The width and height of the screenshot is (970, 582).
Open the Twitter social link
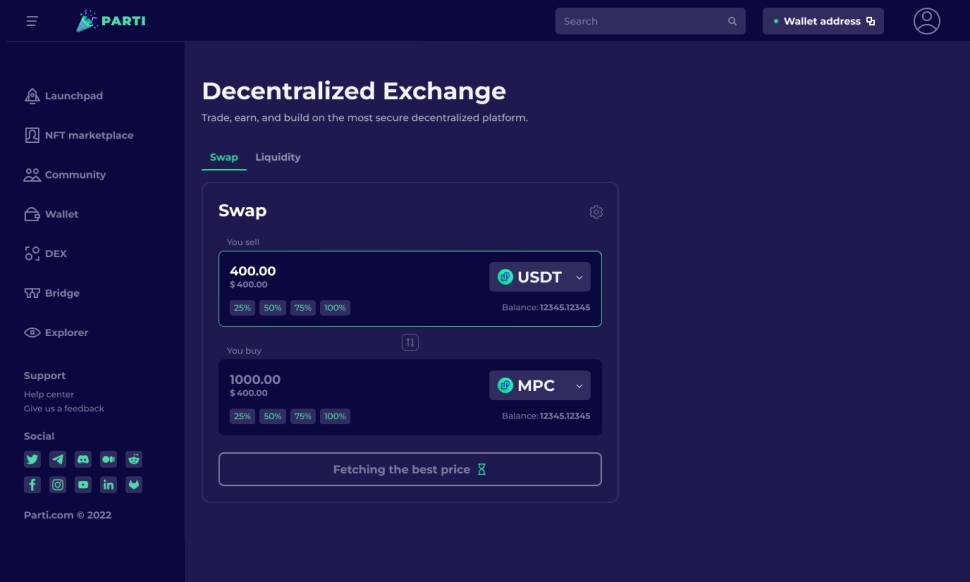32,459
